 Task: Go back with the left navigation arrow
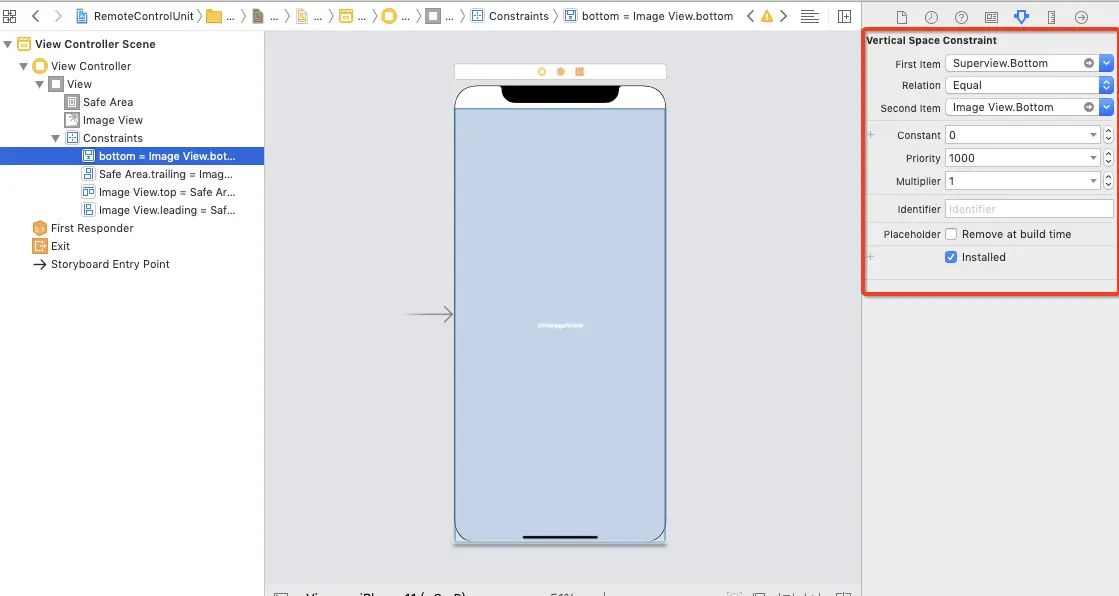point(36,16)
